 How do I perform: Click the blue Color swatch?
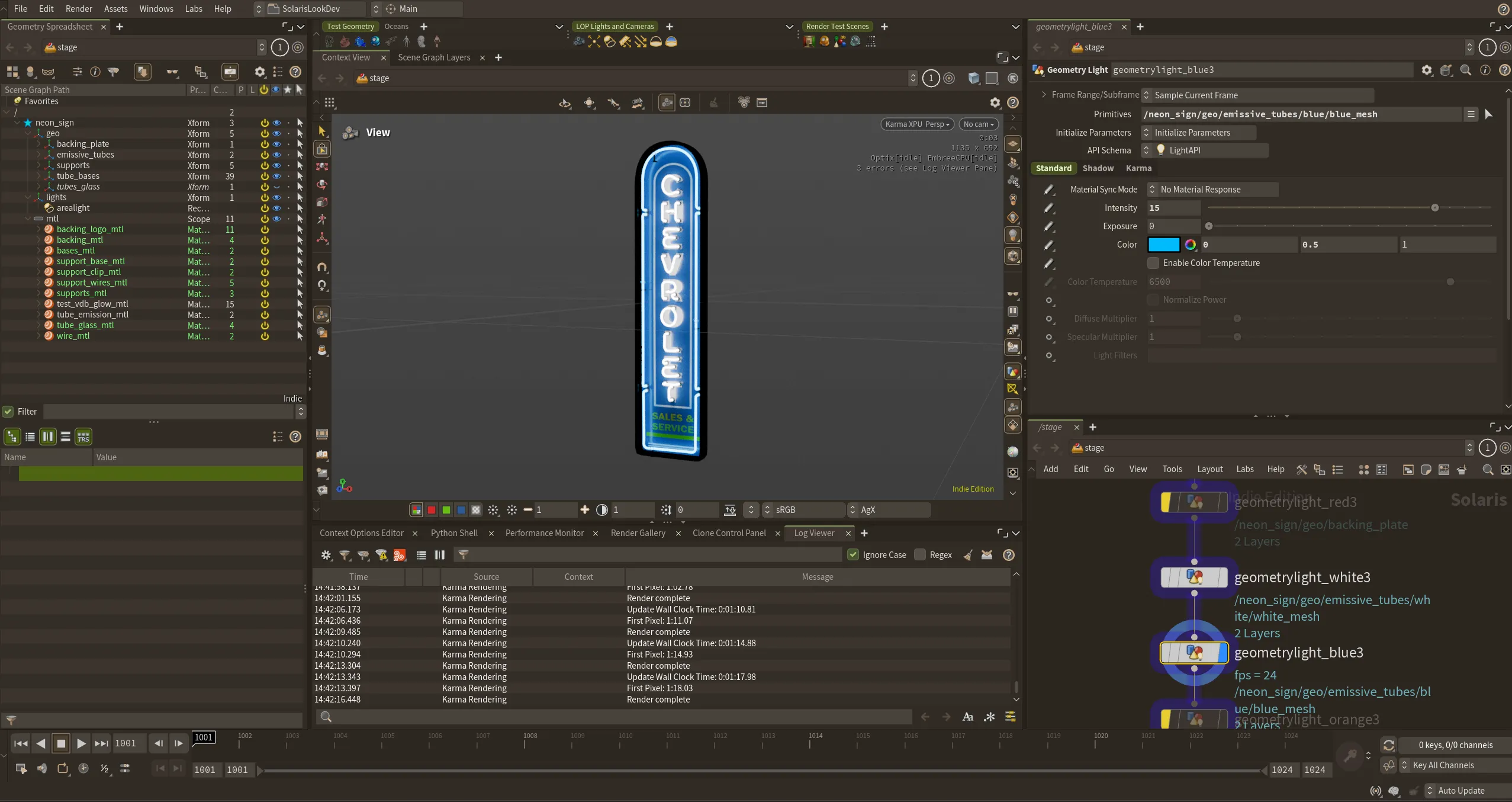[1163, 245]
